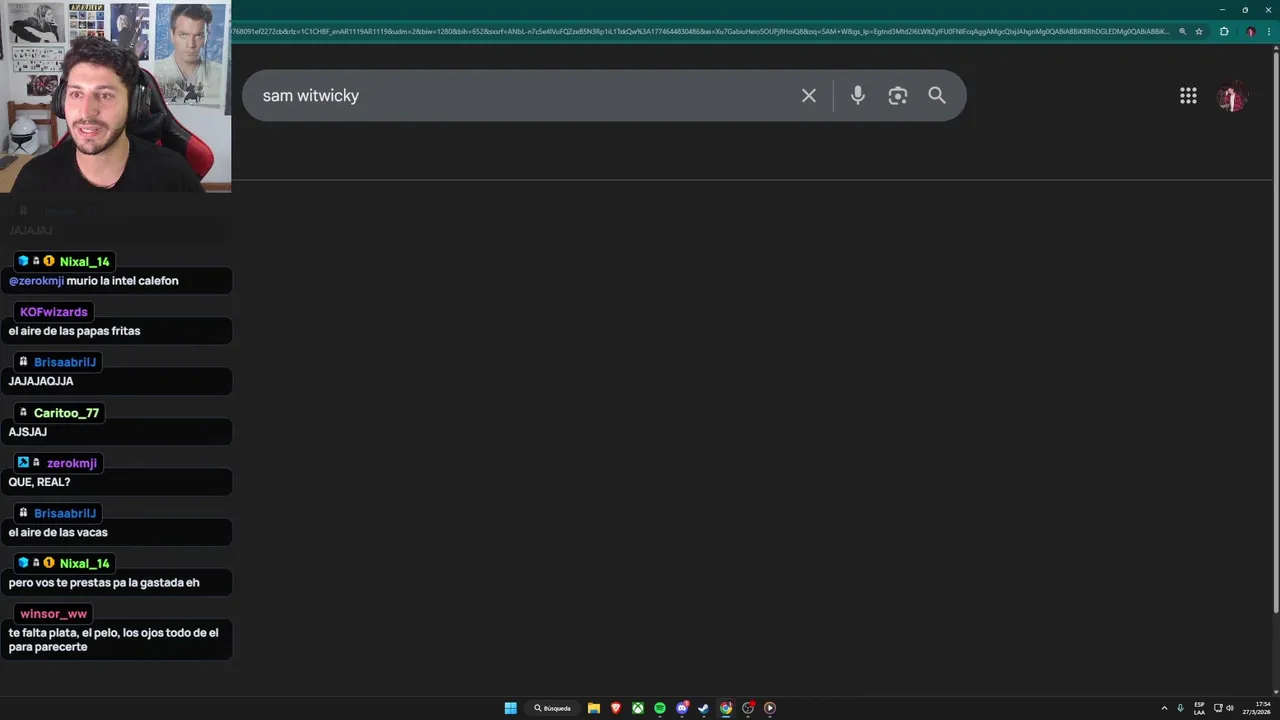Bookmark this page with the star icon

[x=1198, y=32]
